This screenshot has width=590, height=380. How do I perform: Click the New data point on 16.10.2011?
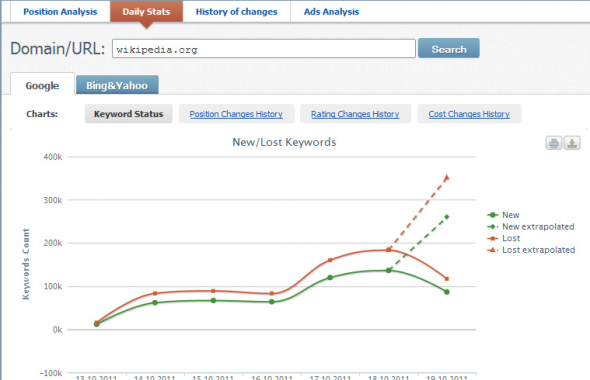click(x=272, y=302)
